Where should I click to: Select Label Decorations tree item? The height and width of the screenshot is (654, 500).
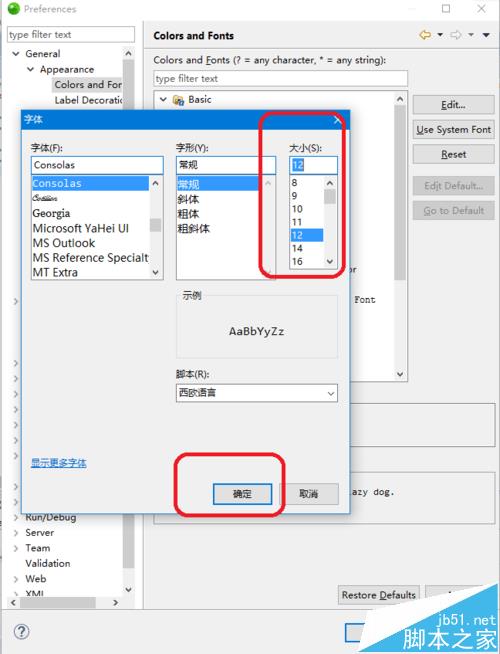pos(88,100)
